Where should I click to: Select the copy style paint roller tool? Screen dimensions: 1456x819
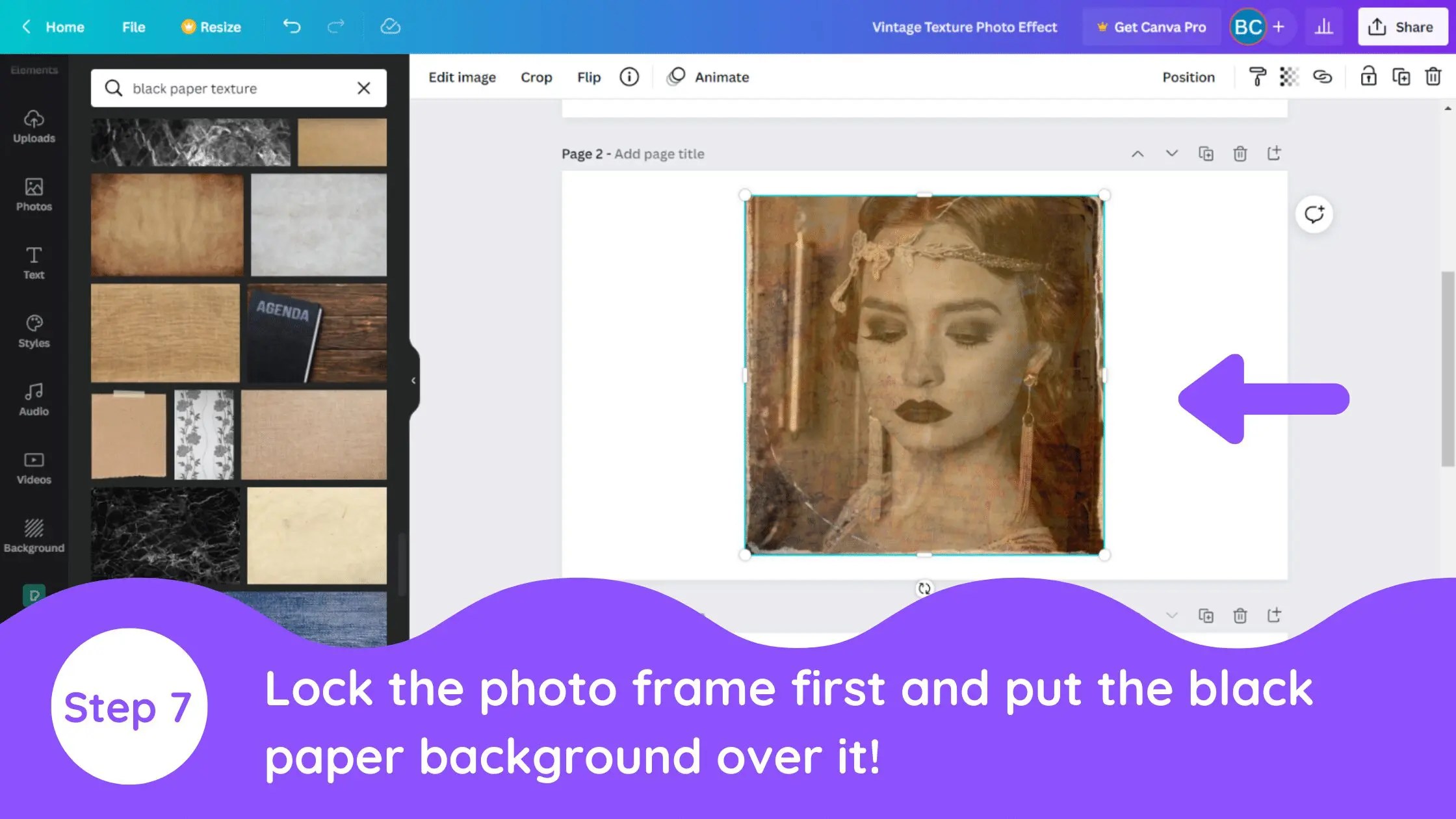[x=1257, y=77]
